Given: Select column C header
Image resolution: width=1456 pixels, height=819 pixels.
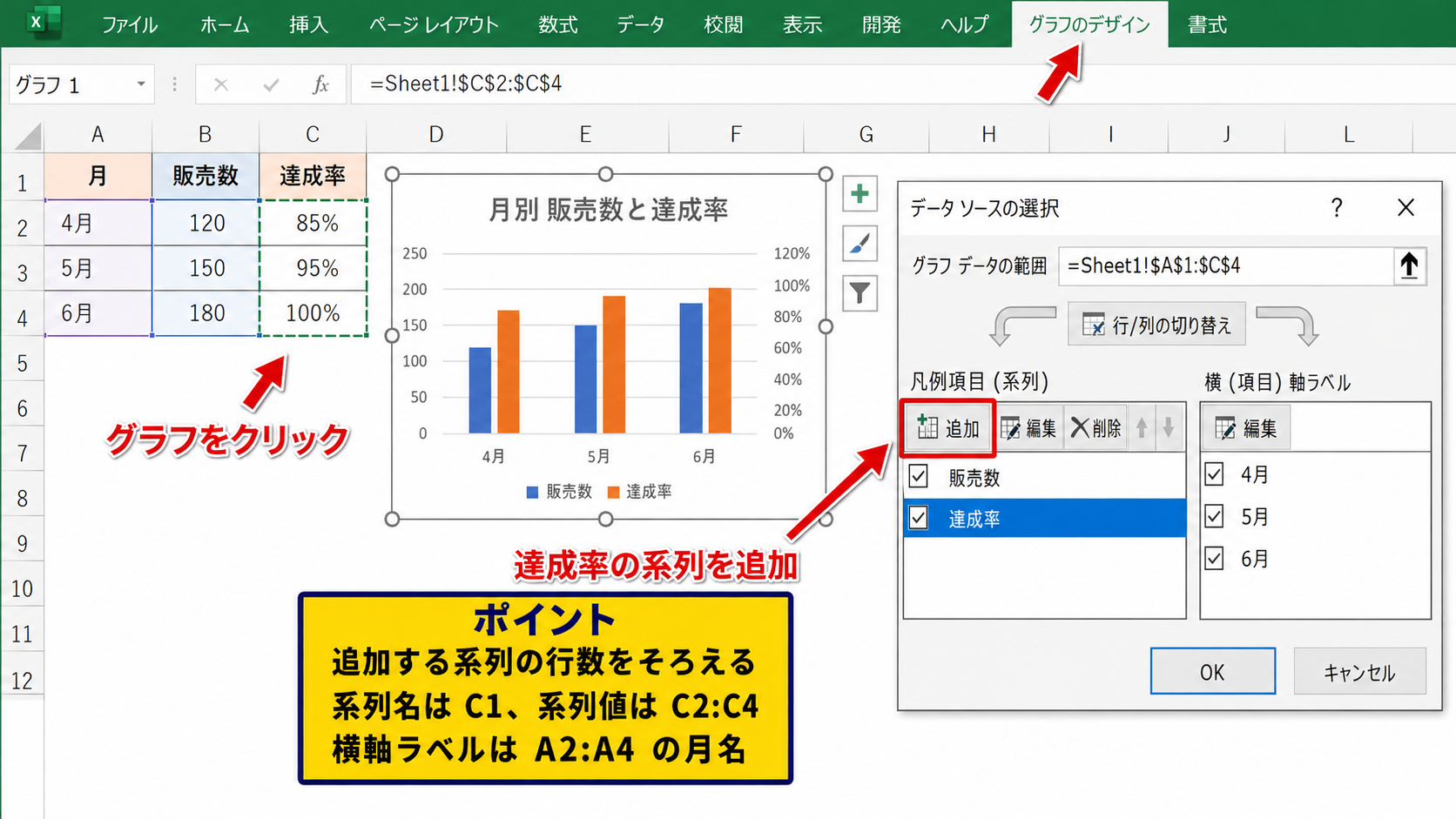Looking at the screenshot, I should coord(313,135).
